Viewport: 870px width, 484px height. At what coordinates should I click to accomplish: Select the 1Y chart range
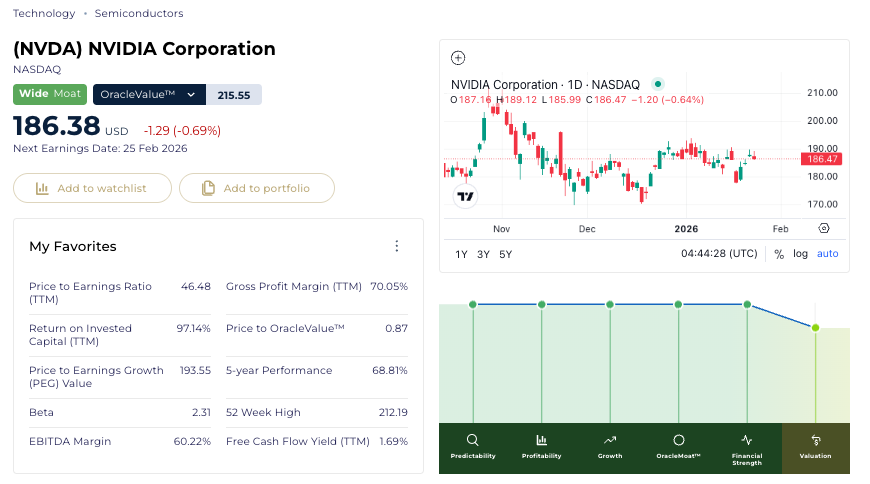coord(461,254)
